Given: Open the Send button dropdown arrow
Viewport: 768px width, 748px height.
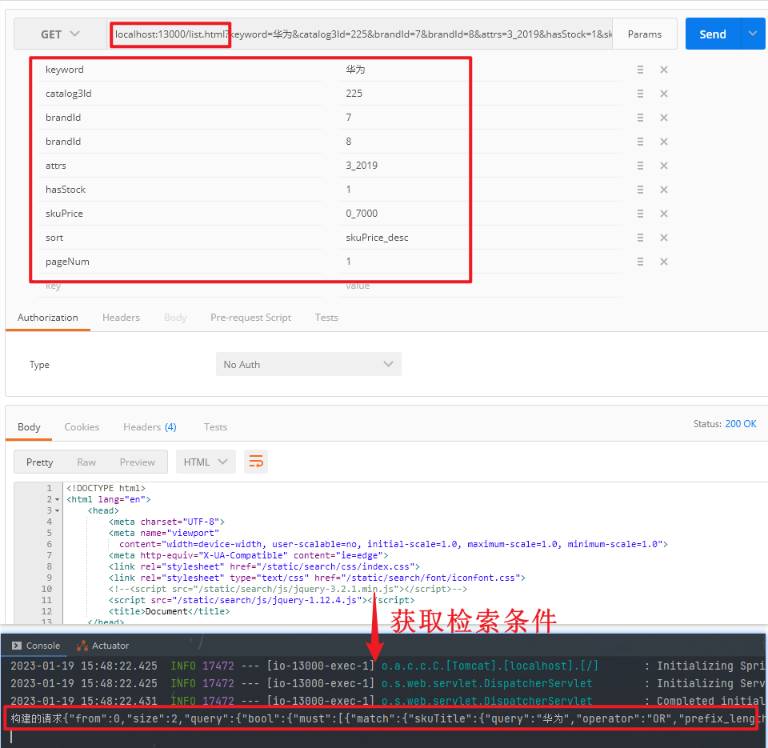Looking at the screenshot, I should [753, 34].
